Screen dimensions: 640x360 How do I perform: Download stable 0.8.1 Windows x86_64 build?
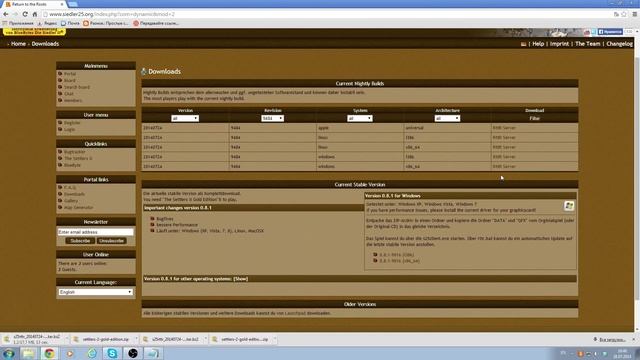(x=399, y=261)
